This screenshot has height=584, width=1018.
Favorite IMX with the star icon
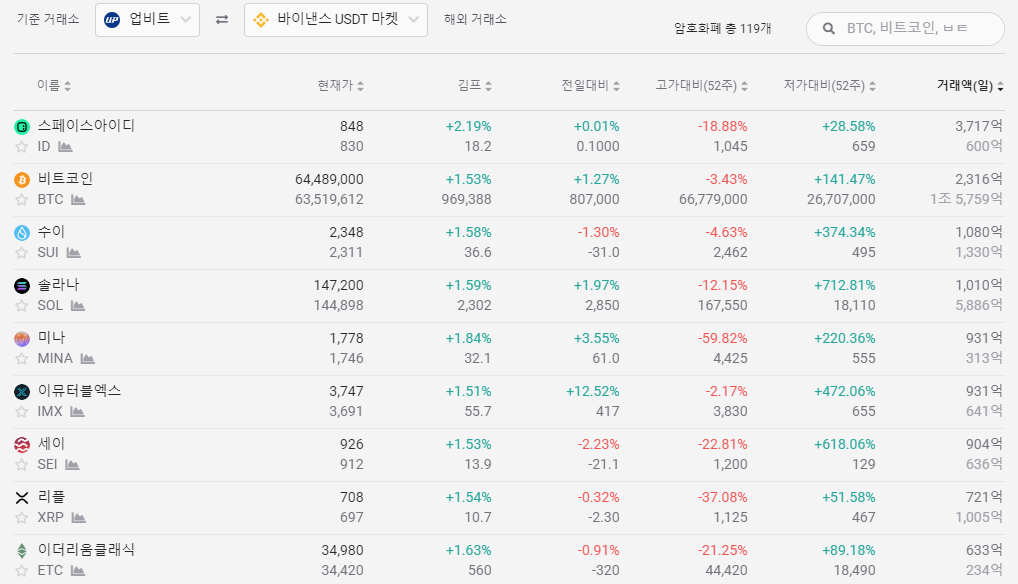21,412
